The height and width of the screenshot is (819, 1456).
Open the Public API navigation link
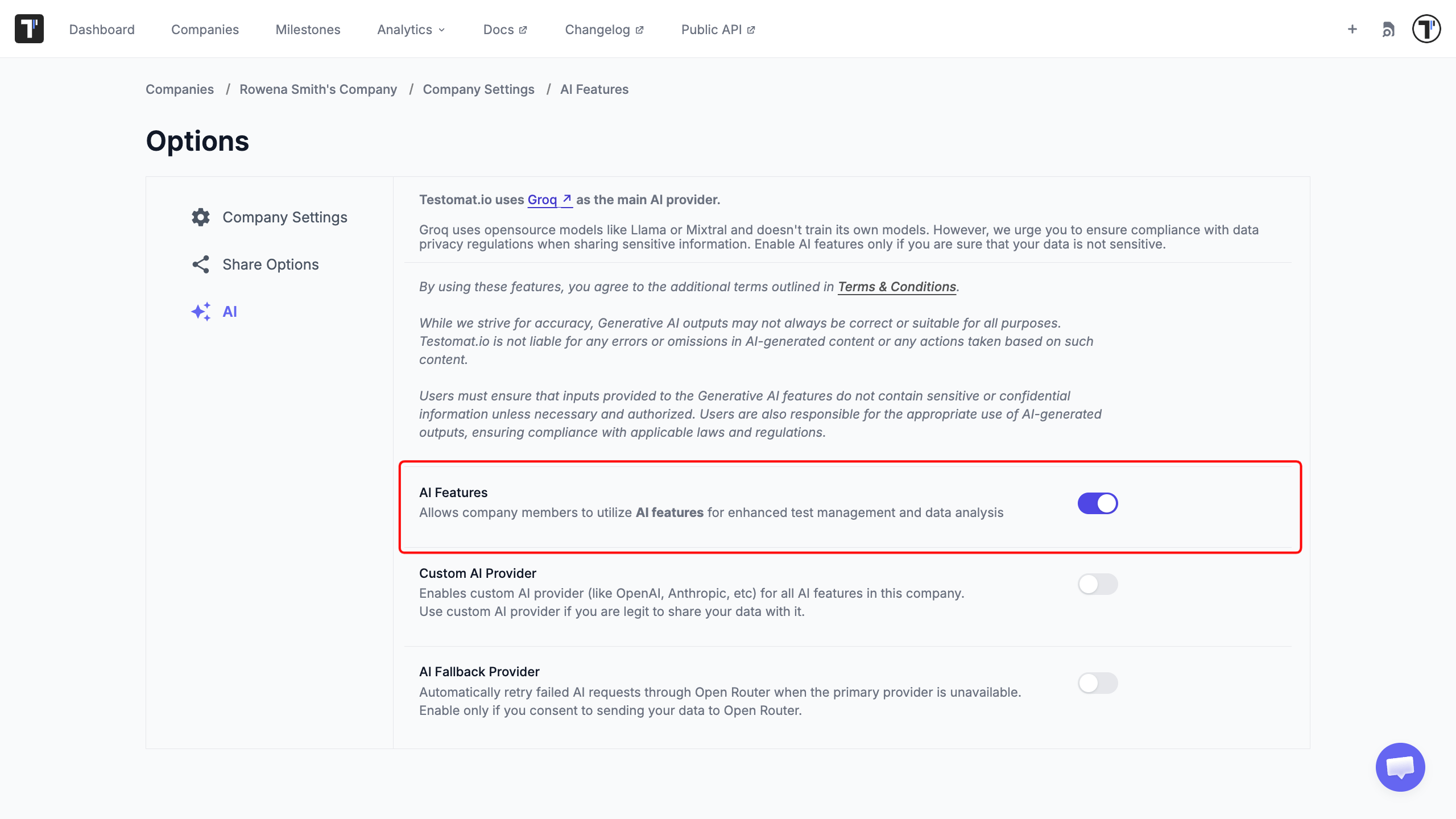pos(718,30)
